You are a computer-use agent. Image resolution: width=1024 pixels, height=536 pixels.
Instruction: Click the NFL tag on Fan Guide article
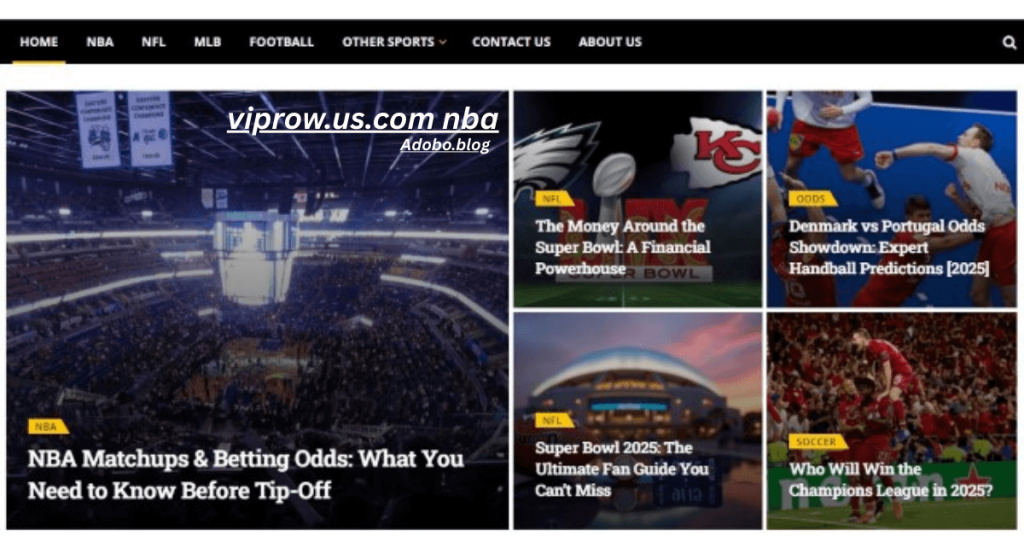click(x=553, y=420)
